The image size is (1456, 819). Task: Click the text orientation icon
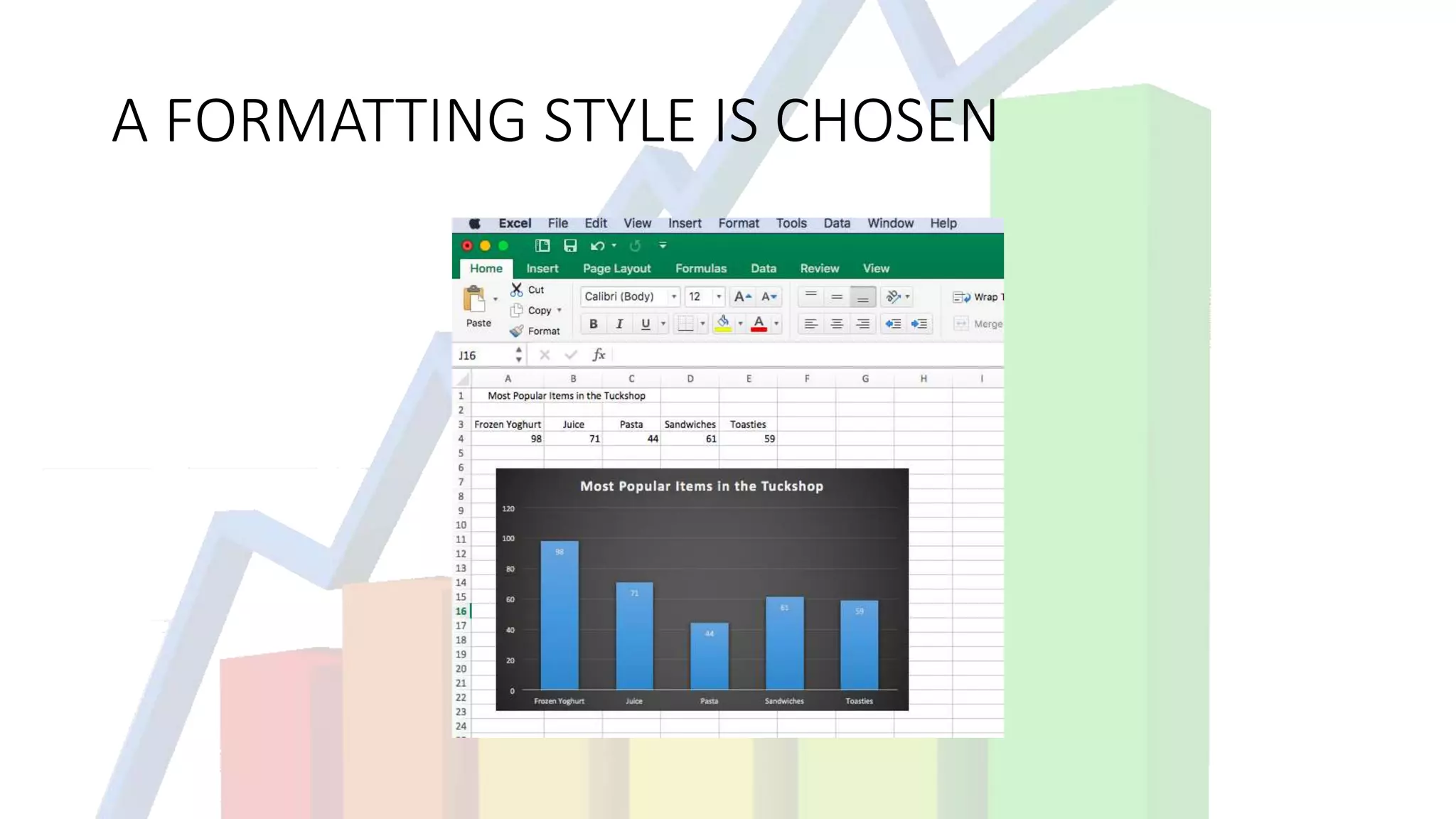[x=894, y=296]
